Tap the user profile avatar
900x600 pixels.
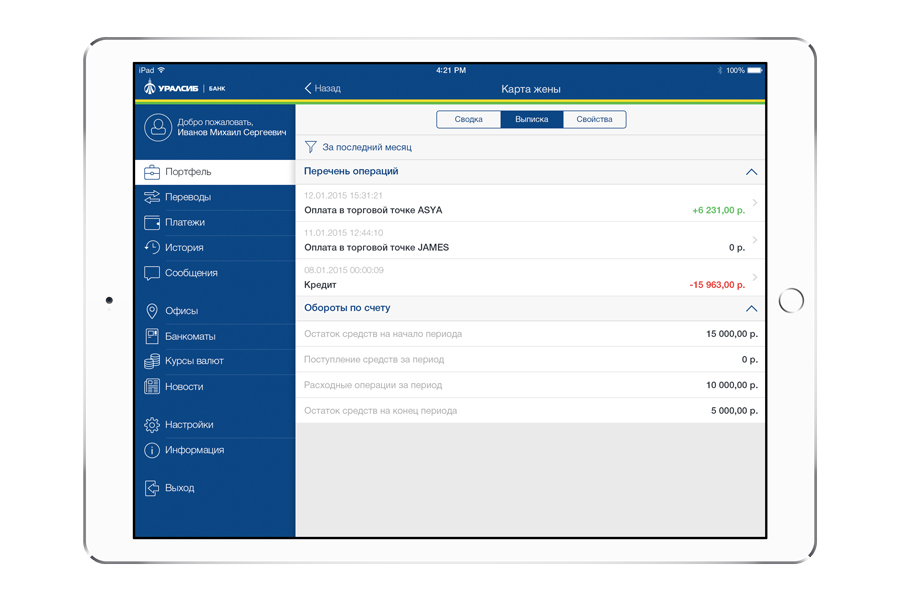[157, 127]
